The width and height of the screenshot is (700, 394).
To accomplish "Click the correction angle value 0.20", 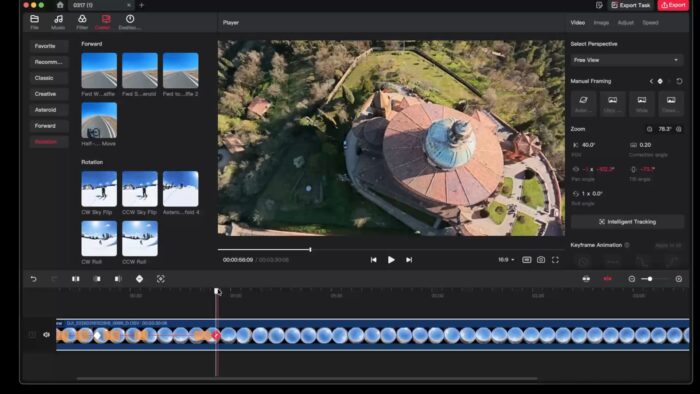I will tap(645, 145).
